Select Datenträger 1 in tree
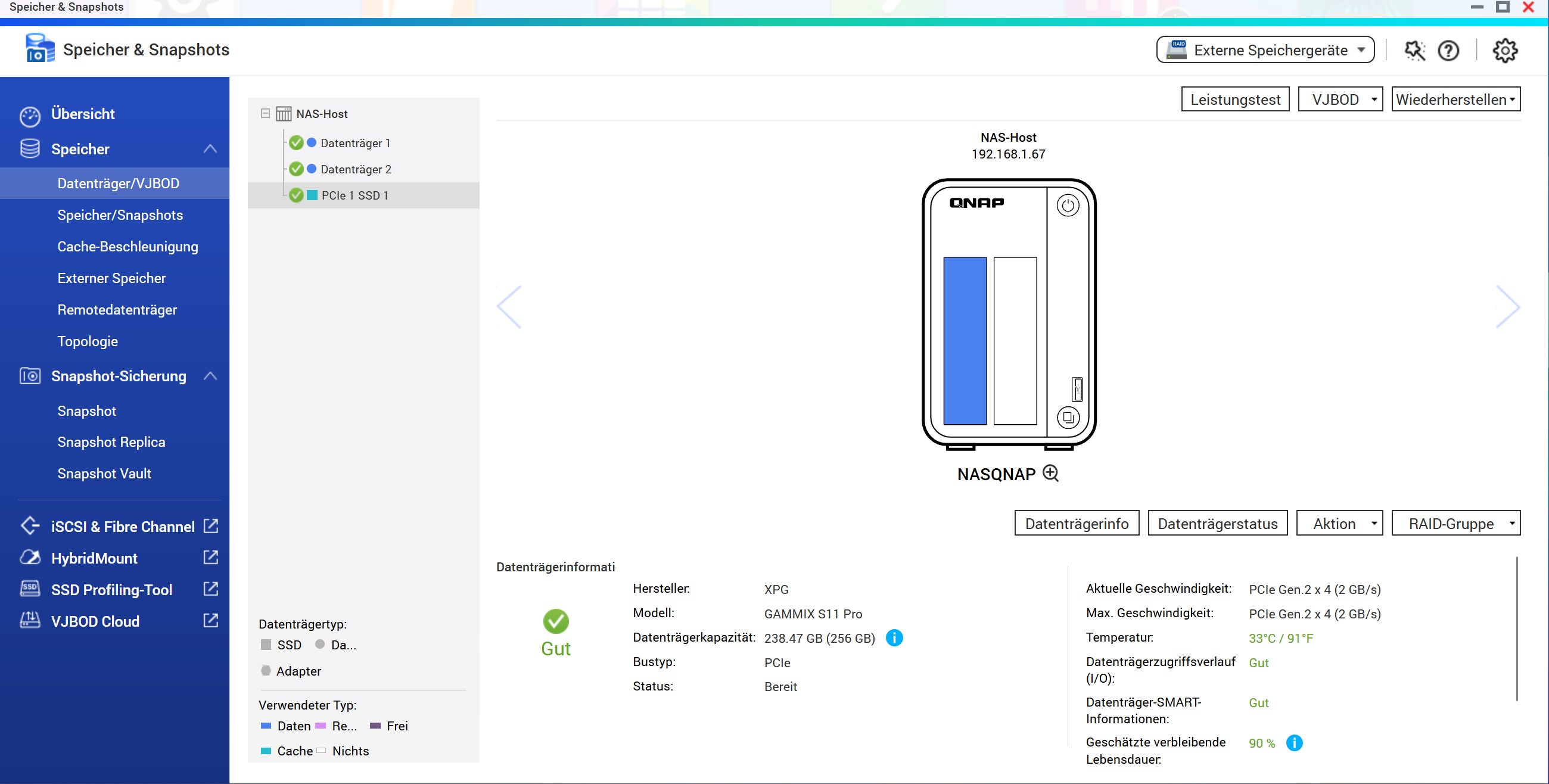The image size is (1549, 784). 355,141
